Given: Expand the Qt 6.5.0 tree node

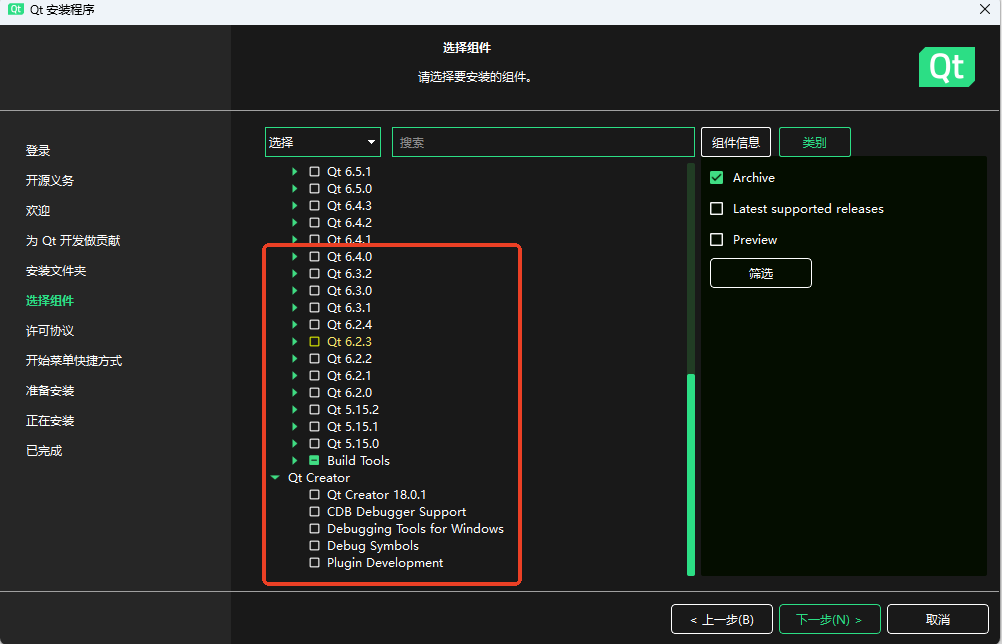Looking at the screenshot, I should coord(295,188).
